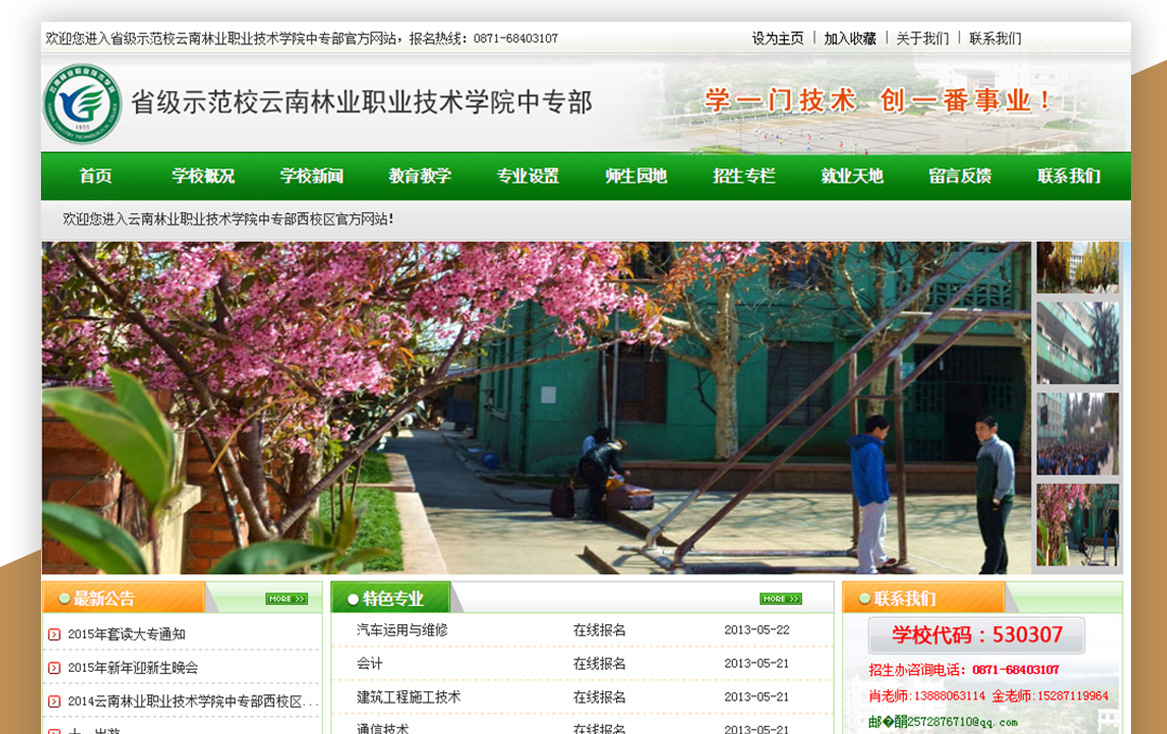Open 学校概况 navigation menu item
This screenshot has width=1167, height=734.
(203, 176)
